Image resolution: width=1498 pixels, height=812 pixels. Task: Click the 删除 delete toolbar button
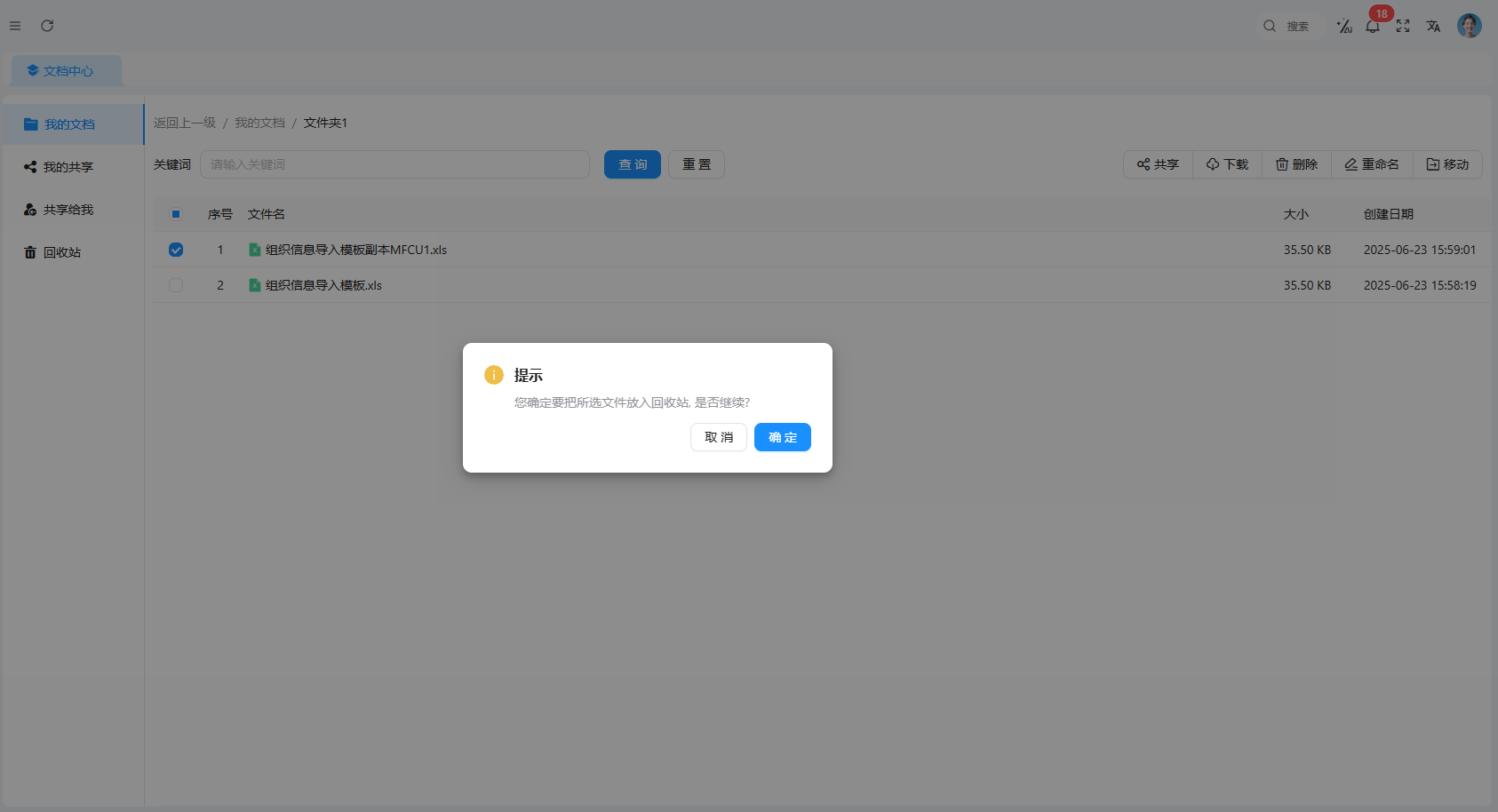[x=1296, y=164]
